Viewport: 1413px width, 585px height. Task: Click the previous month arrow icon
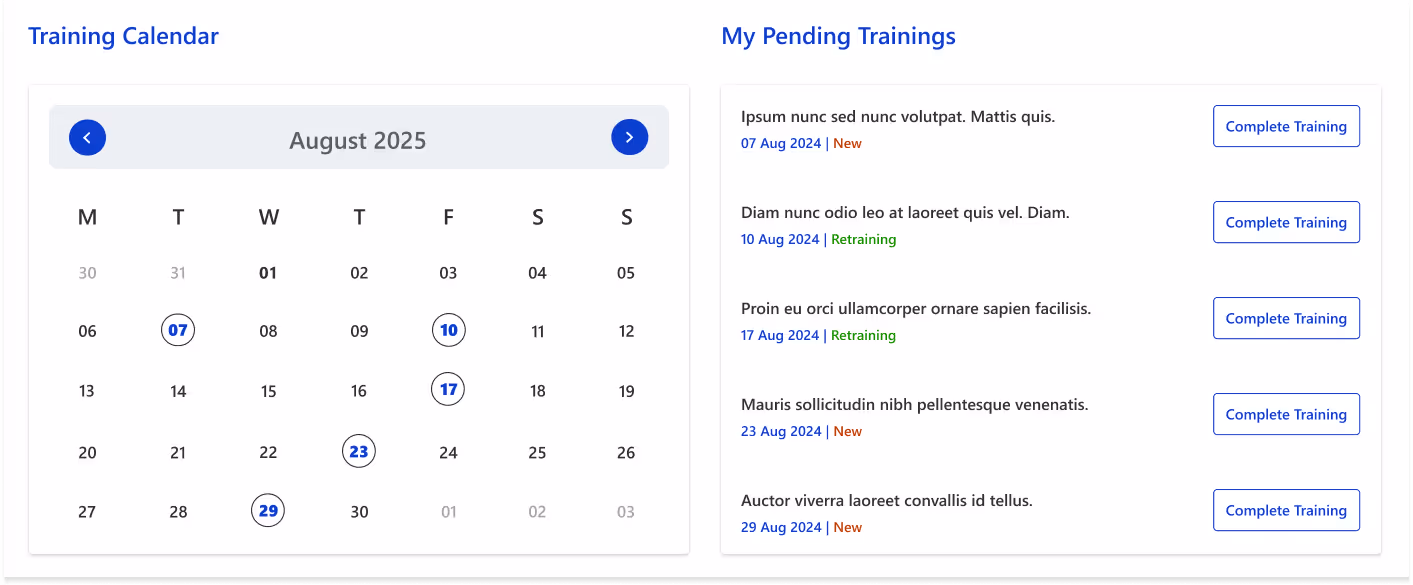[87, 137]
